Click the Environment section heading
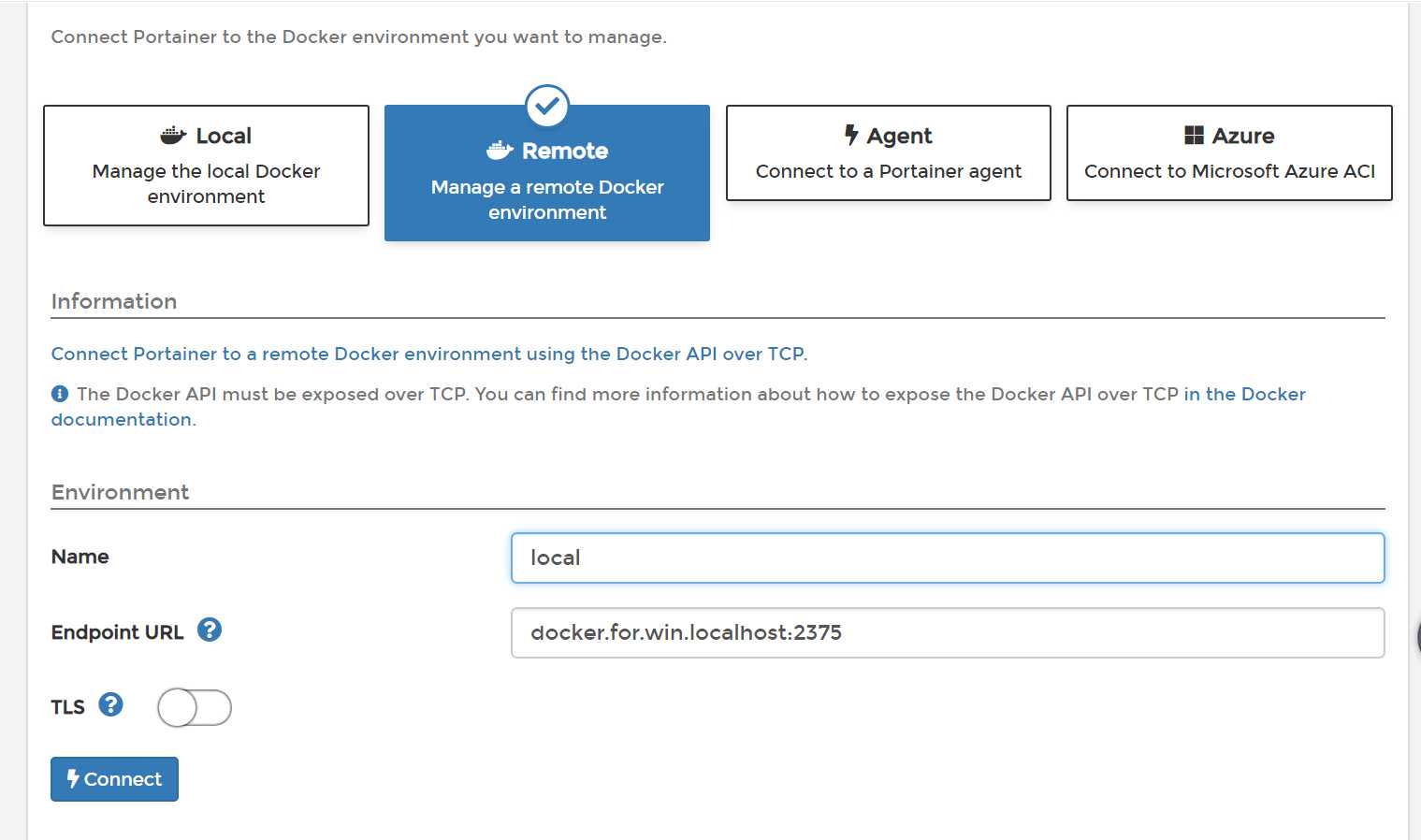The image size is (1421, 840). [x=120, y=492]
